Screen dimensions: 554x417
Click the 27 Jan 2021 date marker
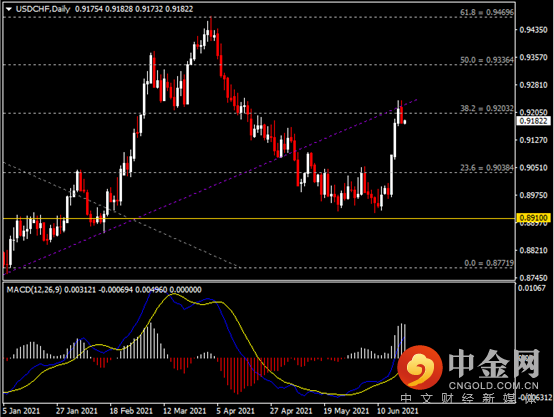(77, 411)
